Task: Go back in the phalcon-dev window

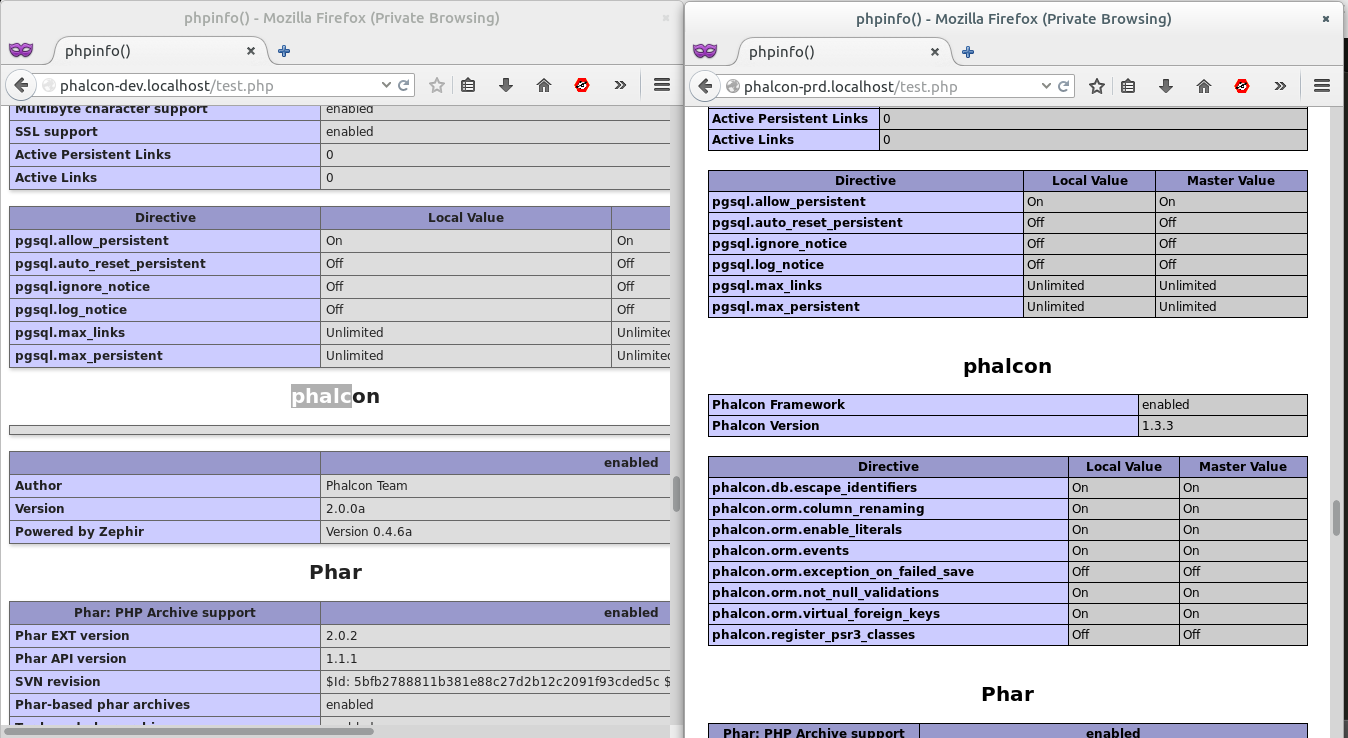Action: [23, 86]
